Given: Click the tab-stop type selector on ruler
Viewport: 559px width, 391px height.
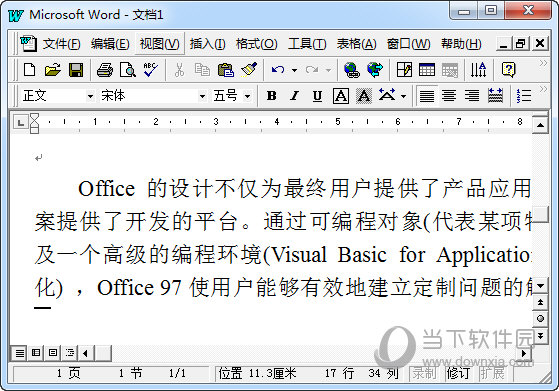Looking at the screenshot, I should [x=20, y=123].
